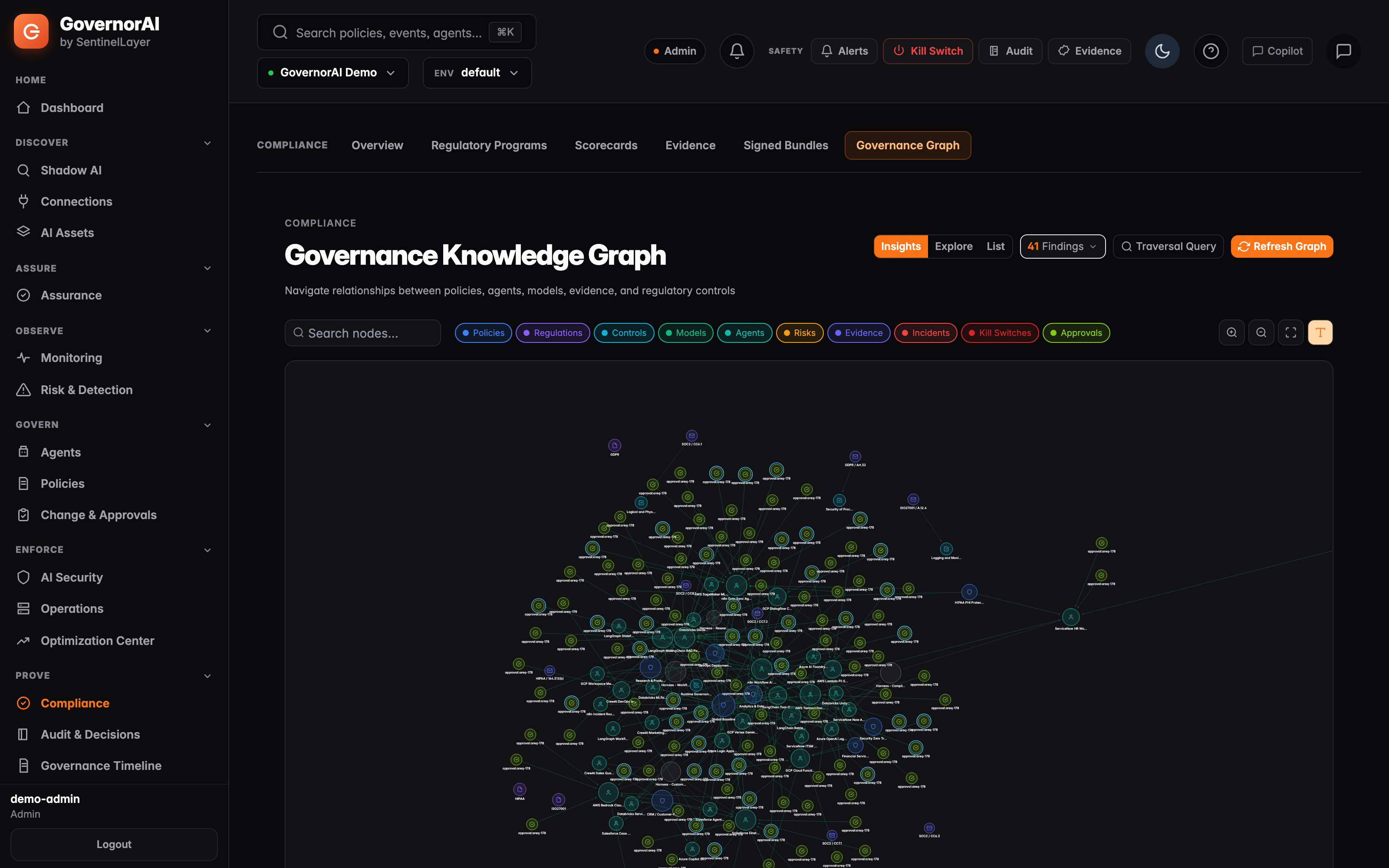
Task: Collapse the Govern sidebar section
Action: (207, 425)
